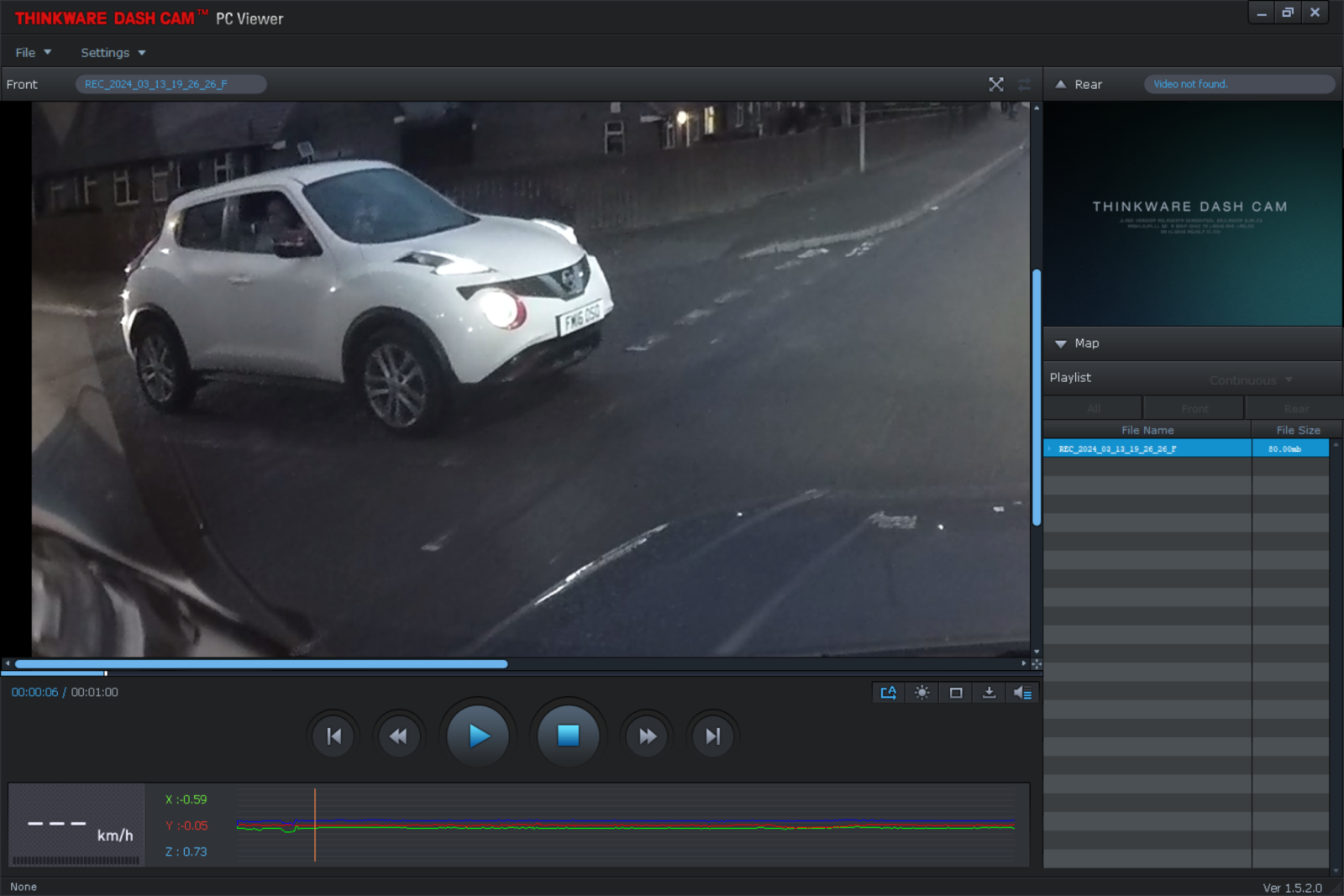Sort the playlist by the File Size column

[1298, 430]
